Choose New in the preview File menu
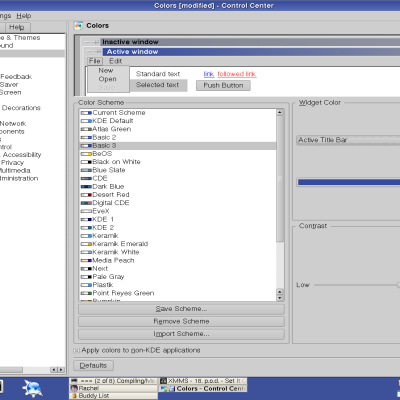This screenshot has height=400, width=400. [106, 71]
